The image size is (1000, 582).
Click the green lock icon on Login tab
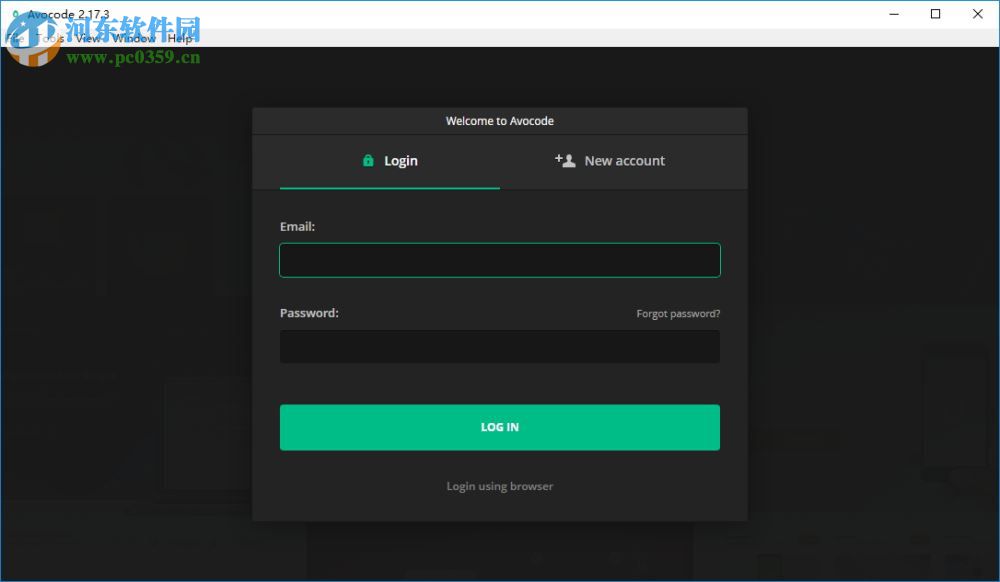pyautogui.click(x=366, y=160)
